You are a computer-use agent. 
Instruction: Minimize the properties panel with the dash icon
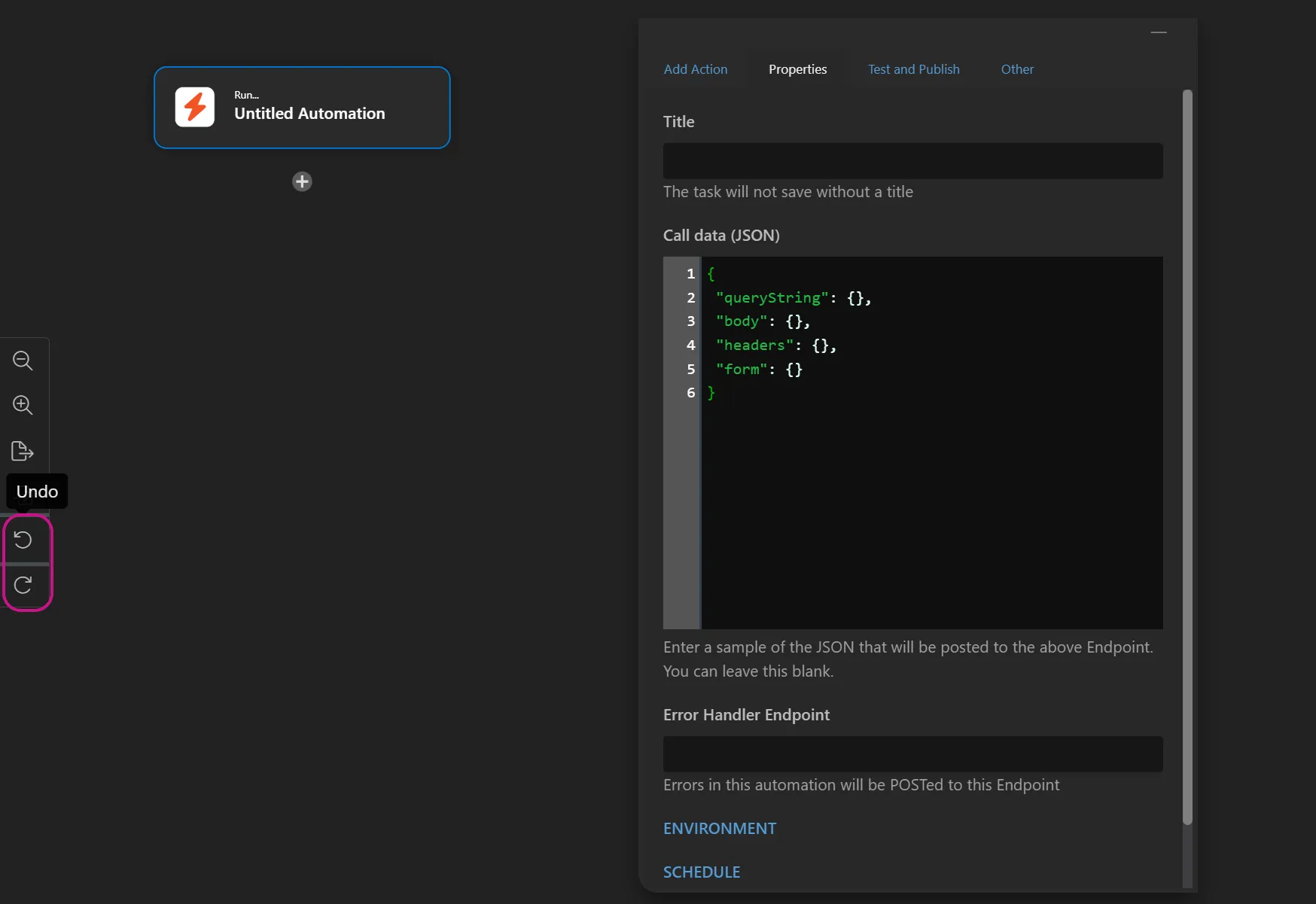1159,32
